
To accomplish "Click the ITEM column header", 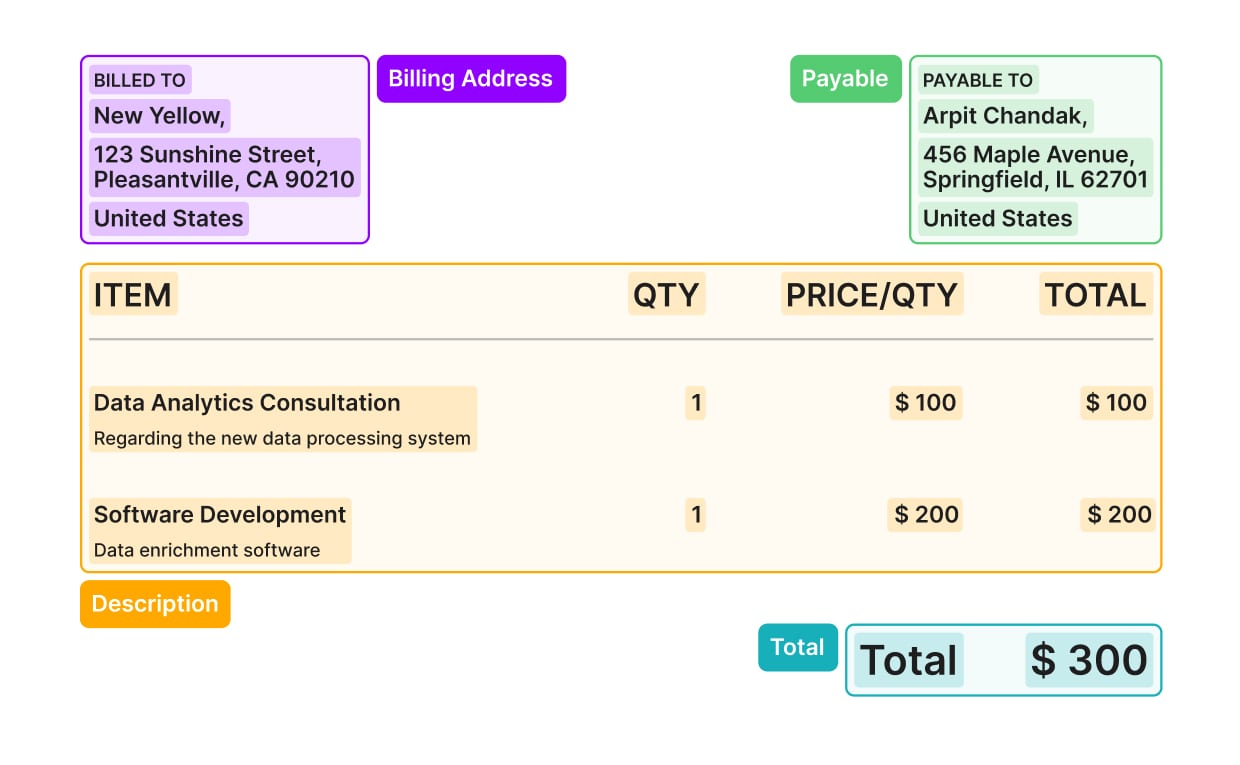I will [133, 294].
